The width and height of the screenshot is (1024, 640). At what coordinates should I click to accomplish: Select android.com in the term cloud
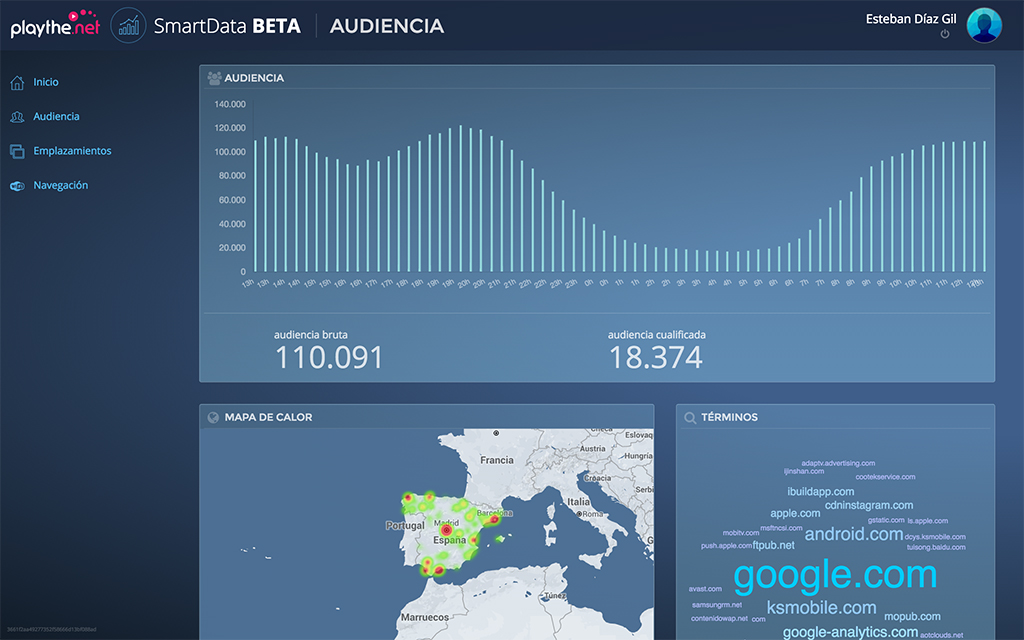click(x=853, y=534)
